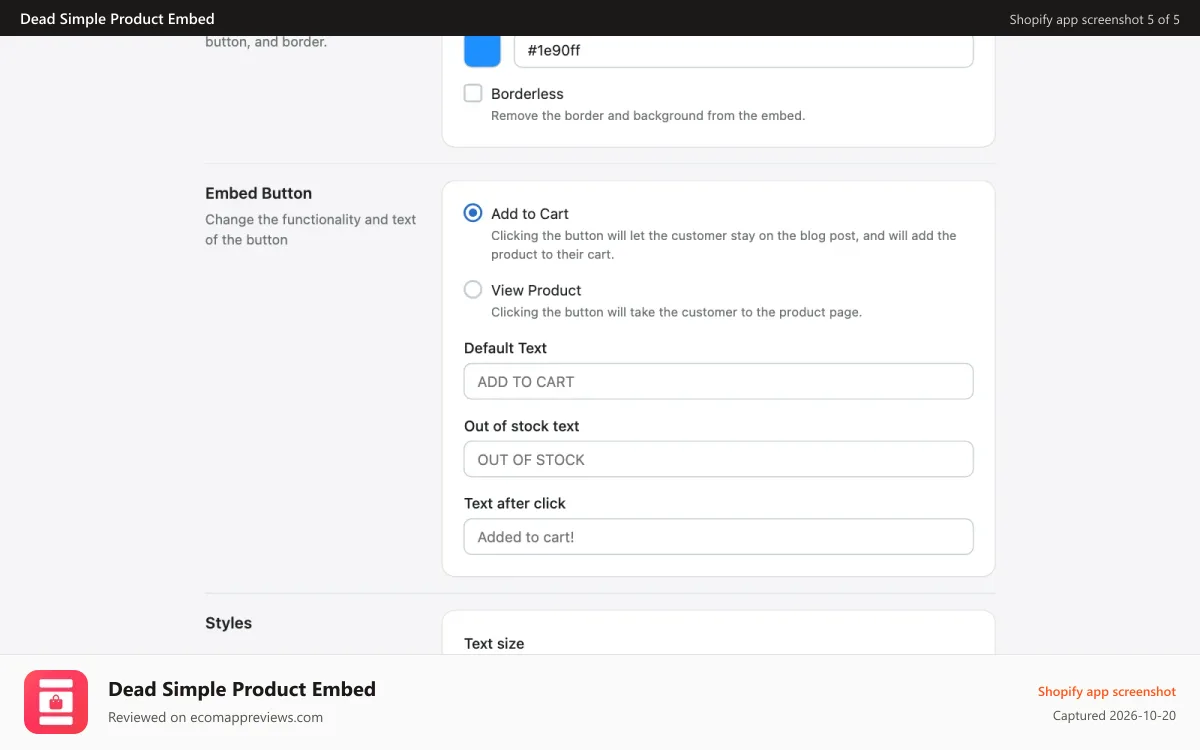Click the 'Captured 2026-10-20' text
1200x750 pixels.
click(1114, 715)
